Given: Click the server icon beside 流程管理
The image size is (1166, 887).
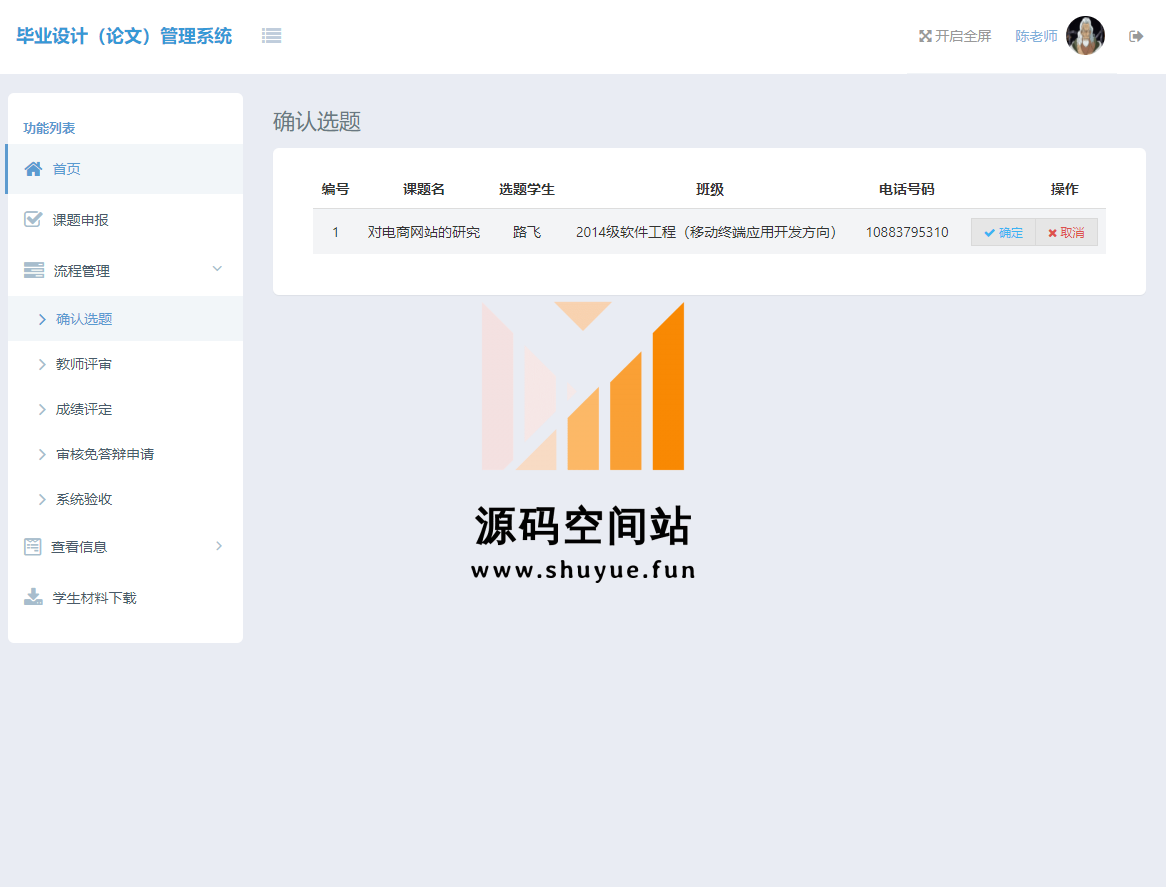Looking at the screenshot, I should 33,270.
